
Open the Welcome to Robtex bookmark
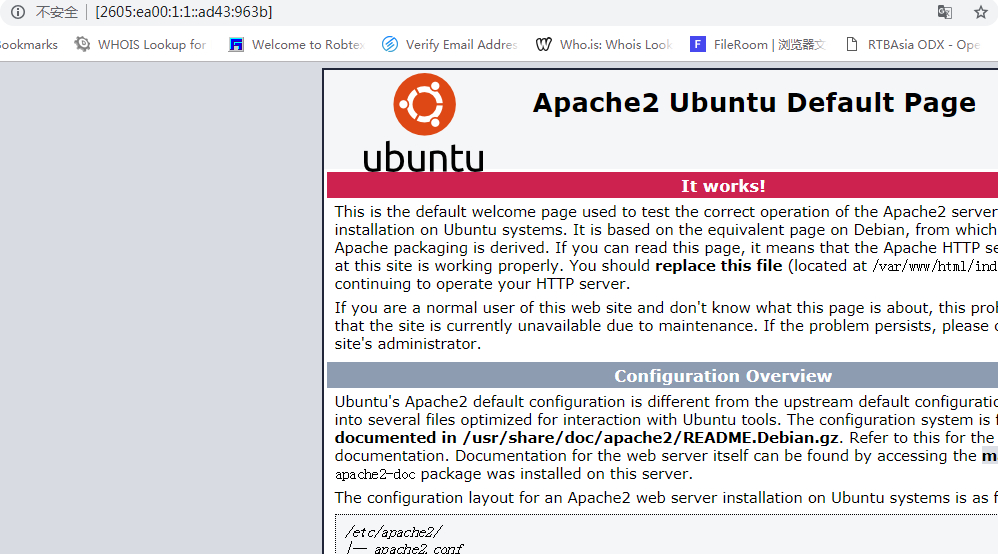297,45
